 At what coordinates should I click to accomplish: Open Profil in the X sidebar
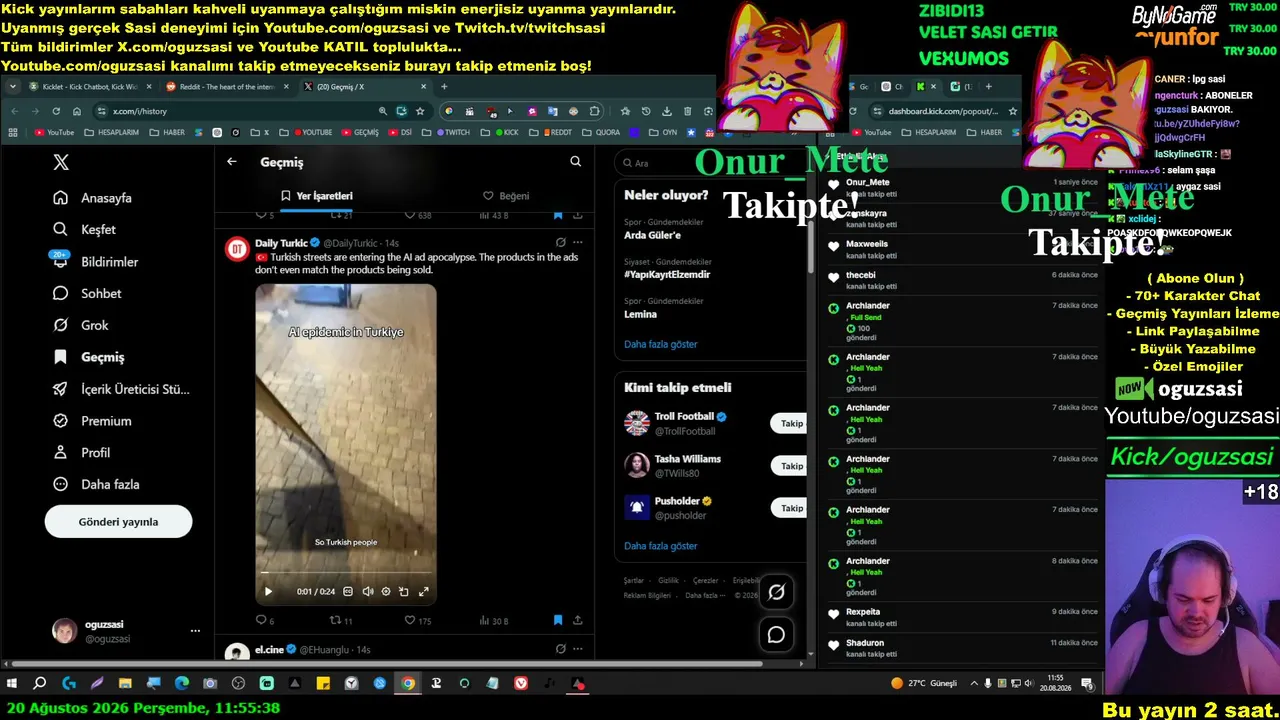coord(82,453)
